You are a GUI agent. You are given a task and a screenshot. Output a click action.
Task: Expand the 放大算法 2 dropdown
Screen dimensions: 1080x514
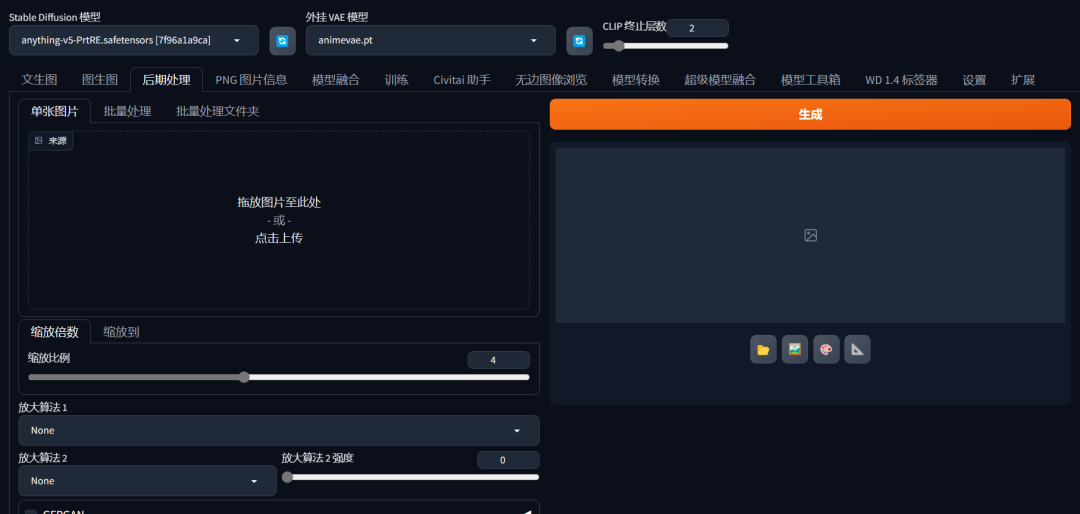(147, 481)
